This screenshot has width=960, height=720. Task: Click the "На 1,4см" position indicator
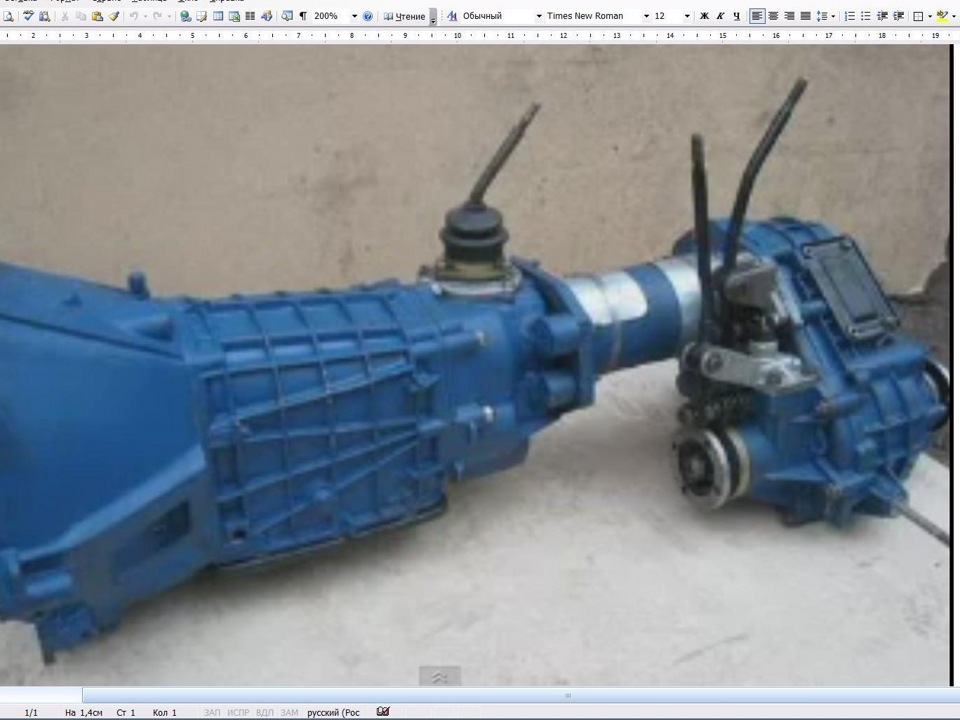(83, 713)
